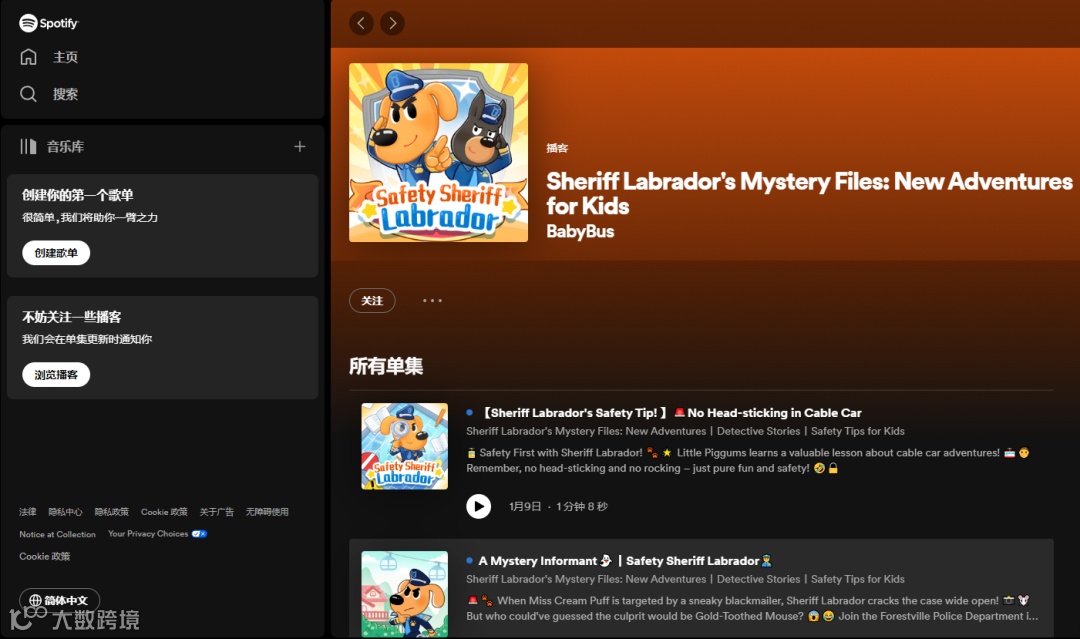Open the 隐私政策 link

click(112, 512)
